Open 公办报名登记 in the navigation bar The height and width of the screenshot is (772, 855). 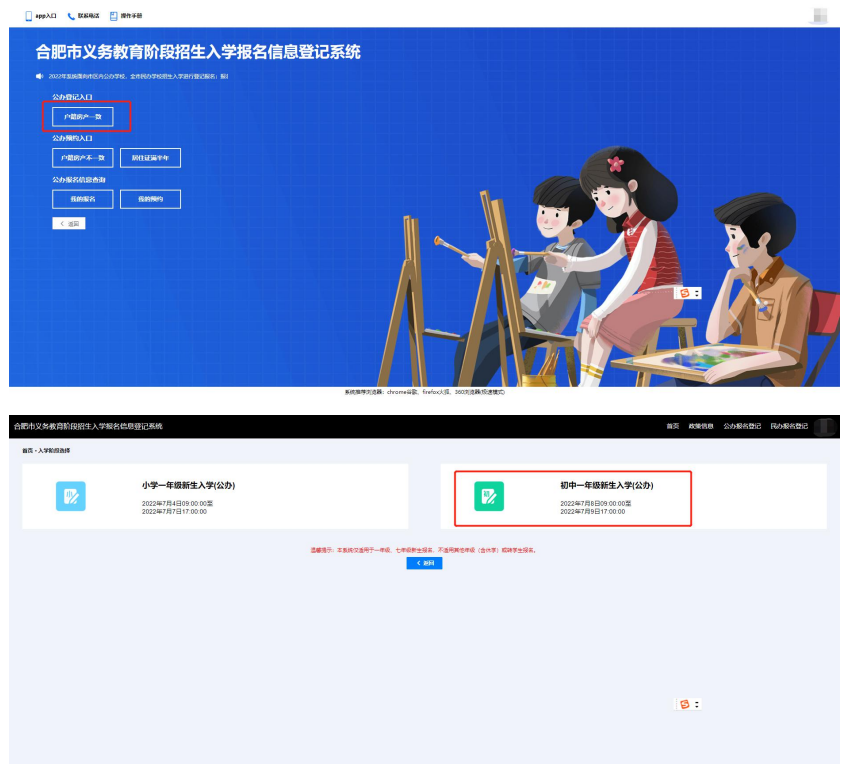[x=742, y=427]
